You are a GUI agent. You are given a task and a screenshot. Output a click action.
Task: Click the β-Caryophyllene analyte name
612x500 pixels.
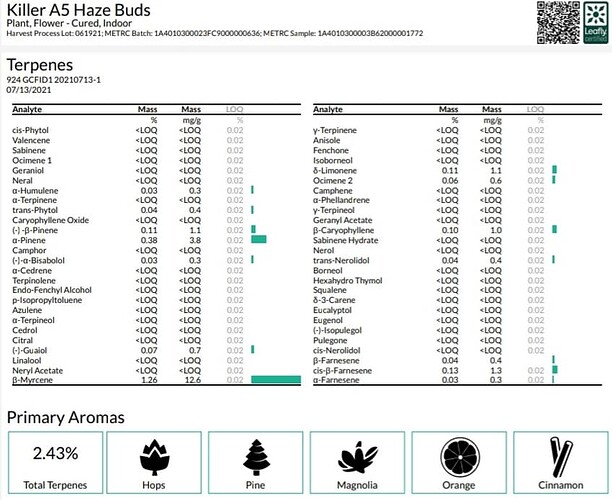pos(343,230)
